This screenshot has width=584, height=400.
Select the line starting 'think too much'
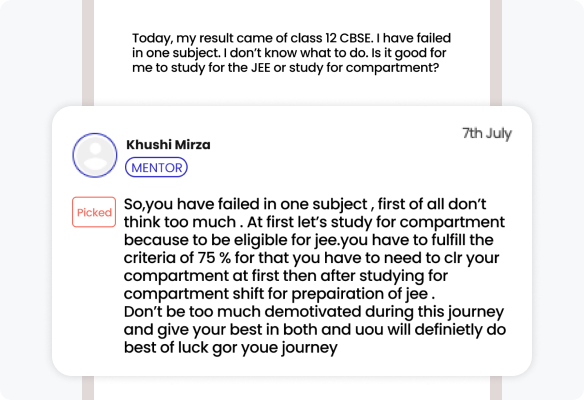[314, 222]
